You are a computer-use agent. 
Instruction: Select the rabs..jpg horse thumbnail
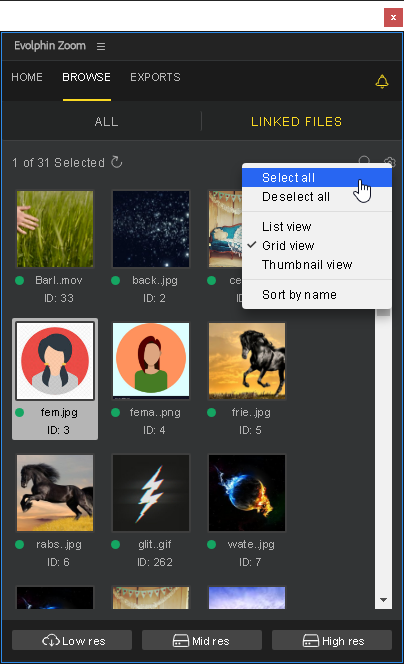tap(55, 493)
